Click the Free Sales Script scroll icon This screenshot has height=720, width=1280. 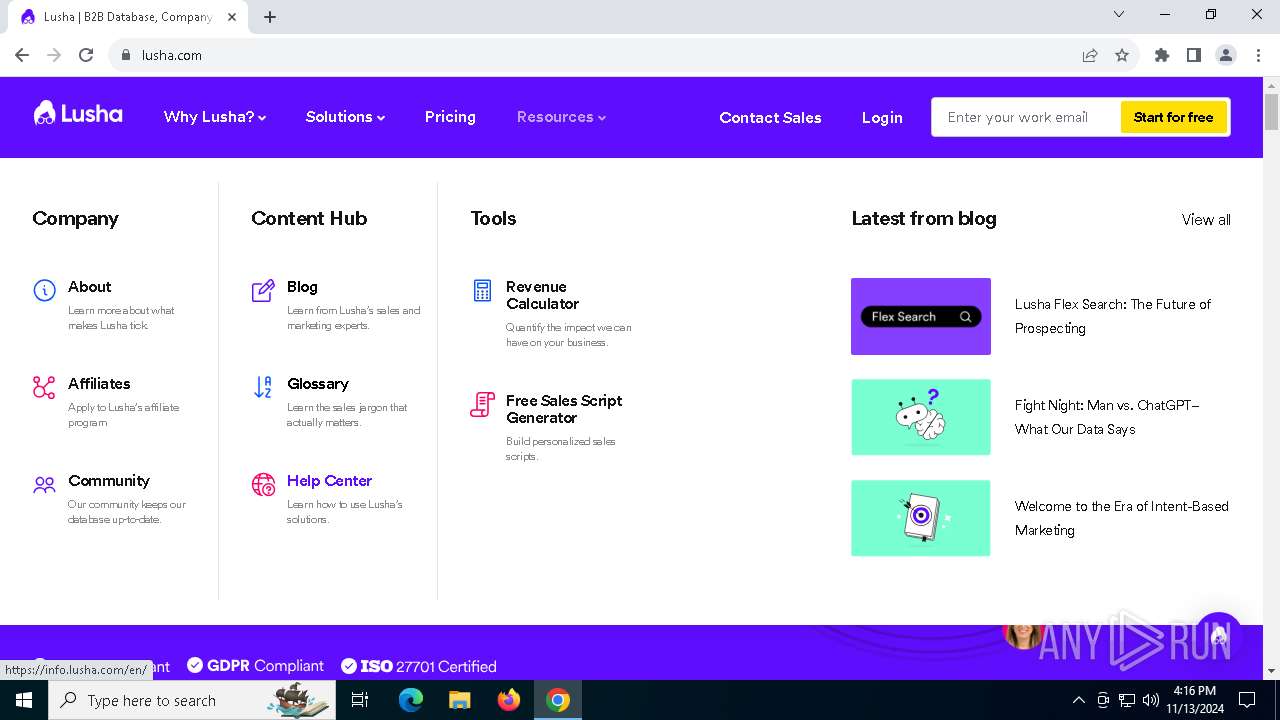coord(482,404)
